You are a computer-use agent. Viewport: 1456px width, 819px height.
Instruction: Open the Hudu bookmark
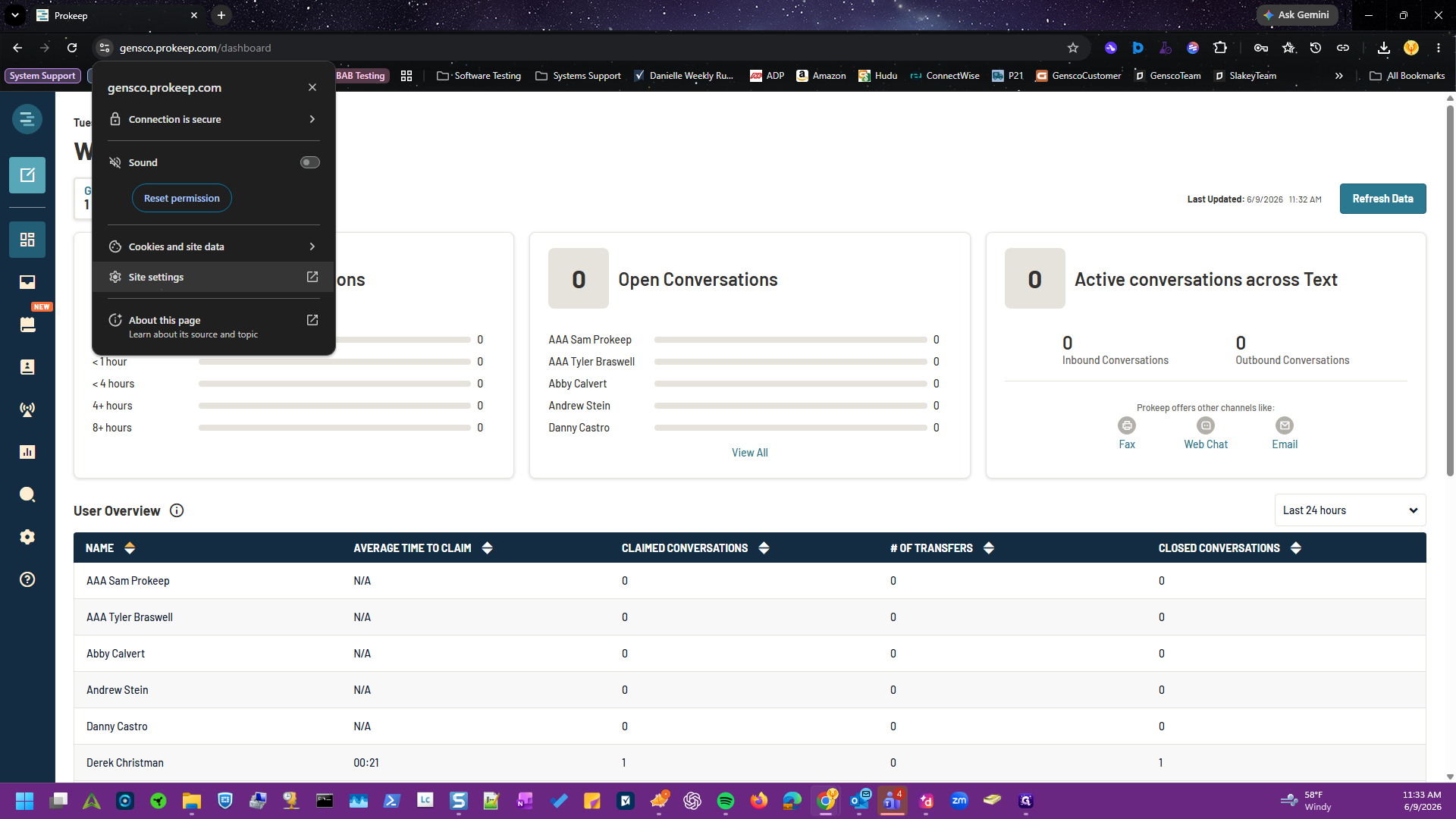878,76
